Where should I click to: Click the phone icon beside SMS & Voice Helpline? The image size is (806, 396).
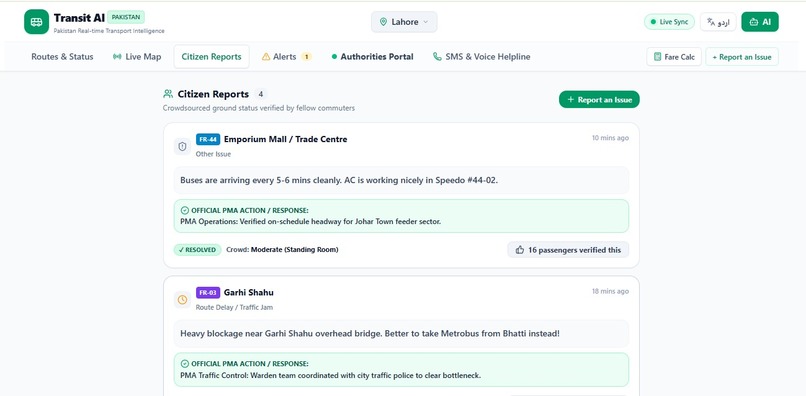[x=437, y=57]
